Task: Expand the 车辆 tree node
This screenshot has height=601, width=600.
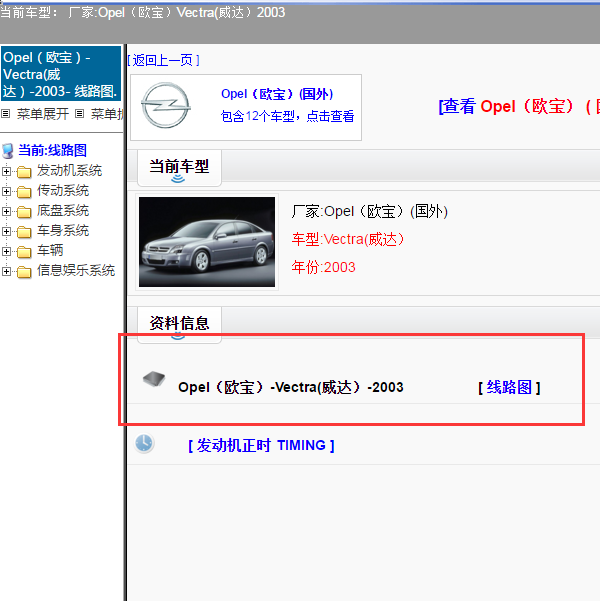Action: (x=6, y=251)
